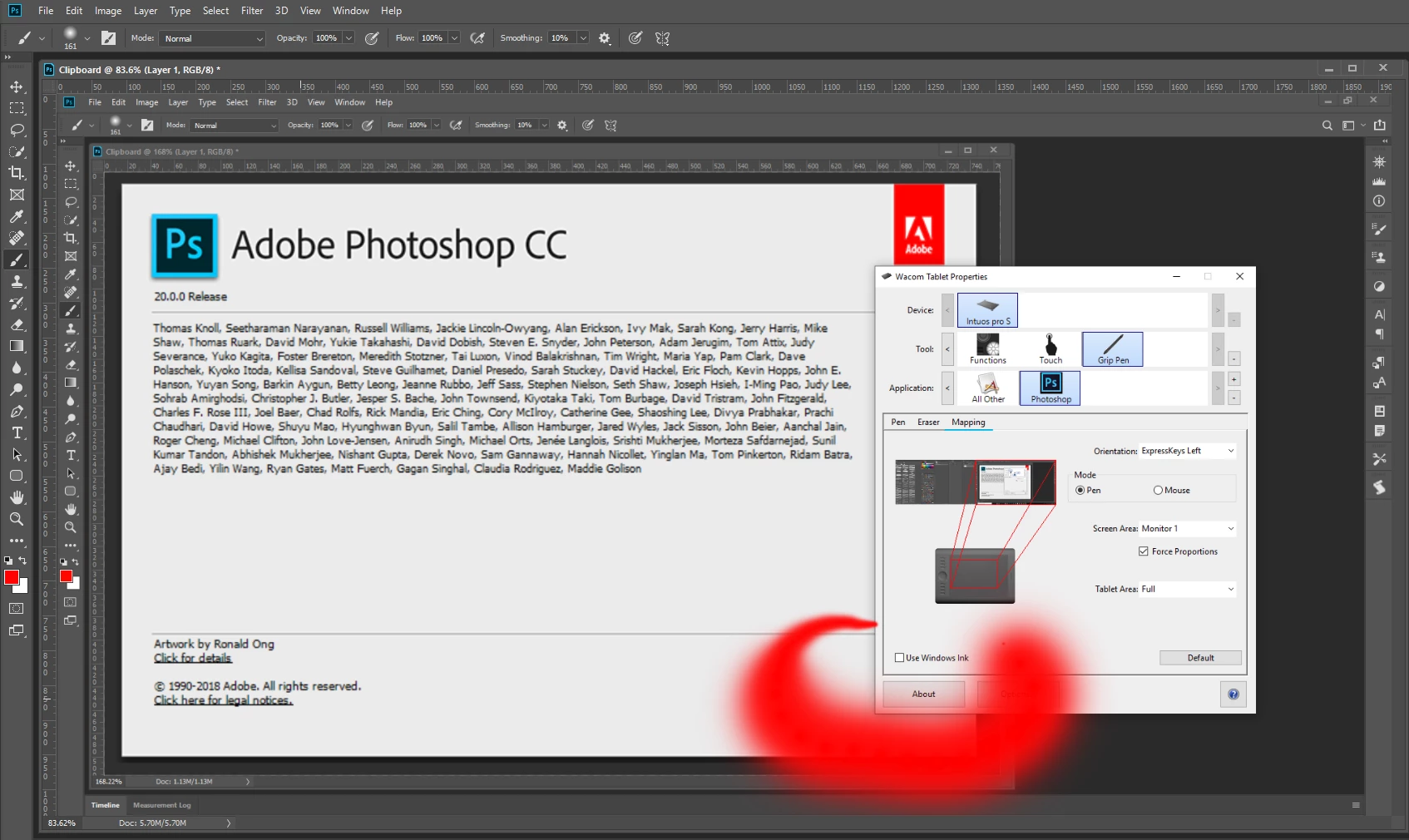1409x840 pixels.
Task: Select the Frame tool in main Tools panel
Action: 17,195
